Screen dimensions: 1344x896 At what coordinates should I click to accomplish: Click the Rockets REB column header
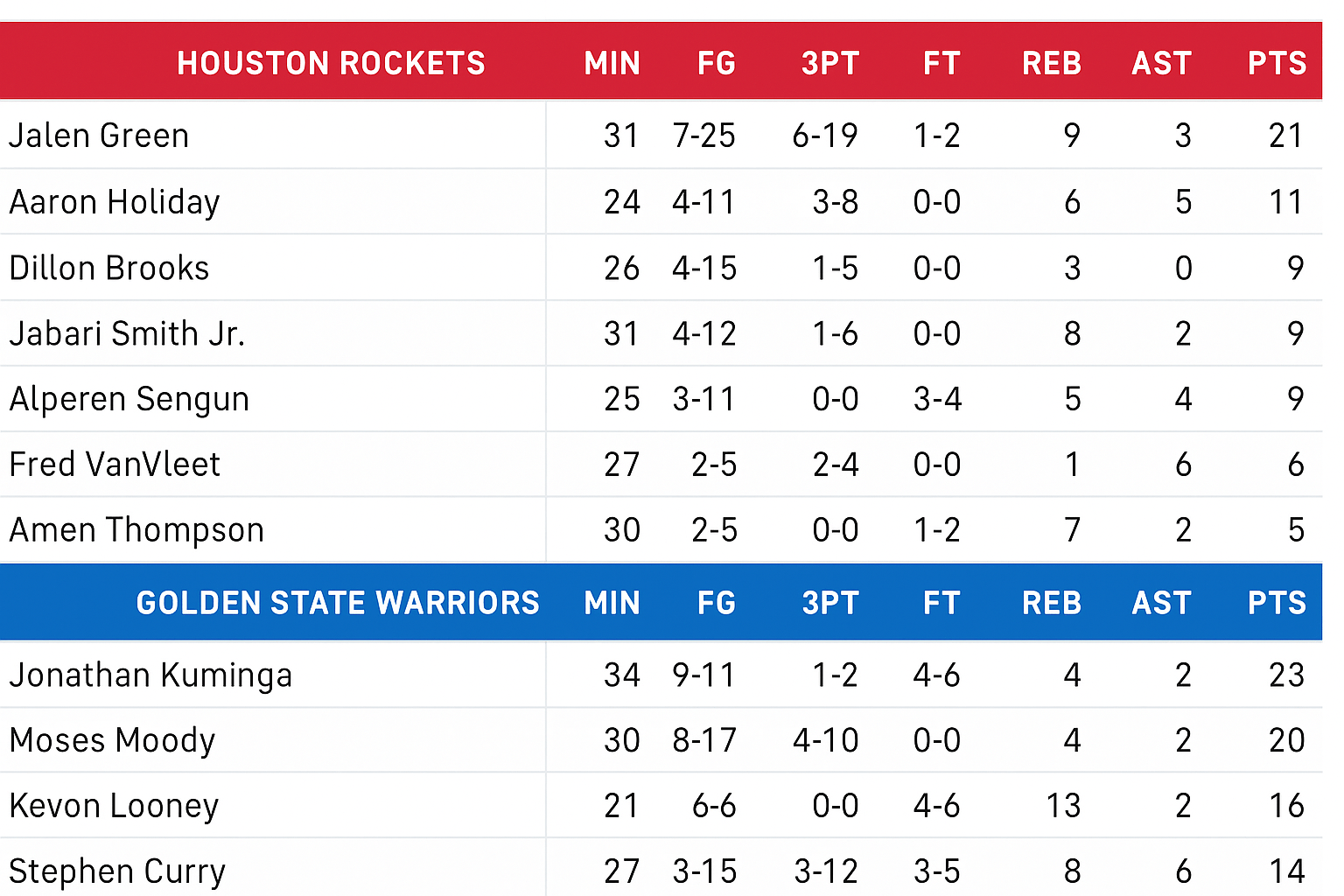tap(1052, 64)
